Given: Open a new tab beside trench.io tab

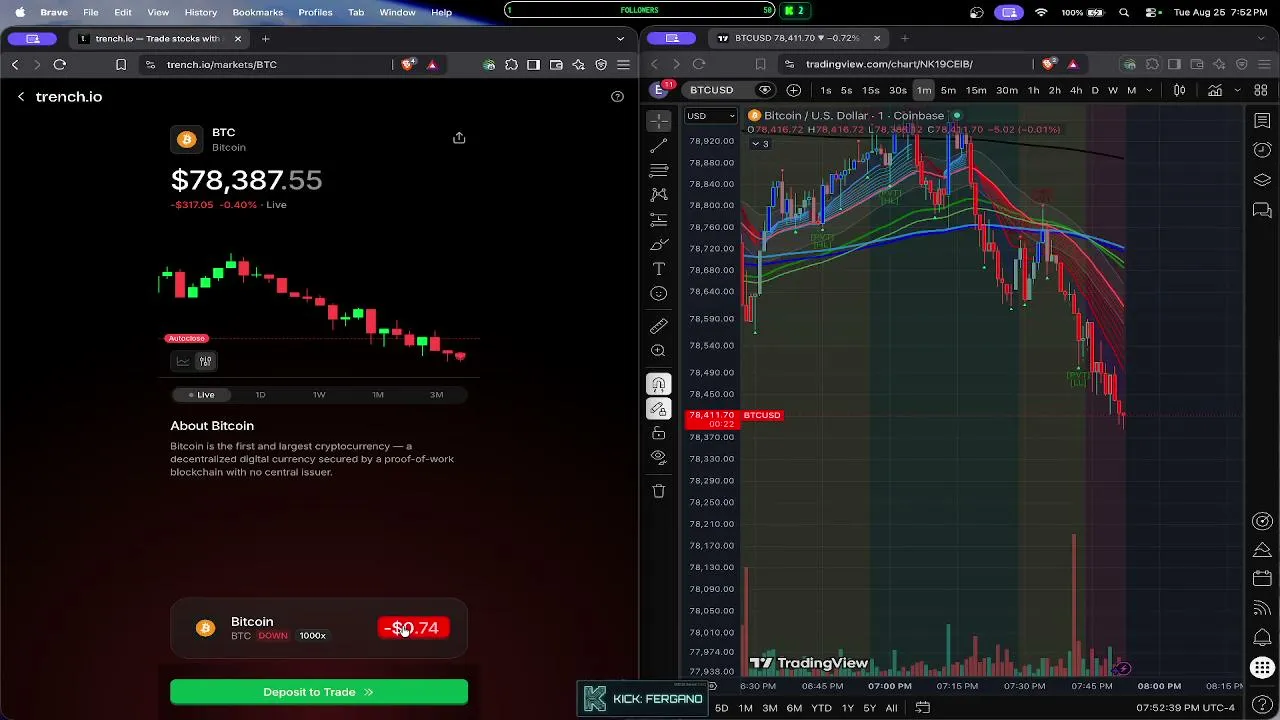Looking at the screenshot, I should (x=265, y=38).
